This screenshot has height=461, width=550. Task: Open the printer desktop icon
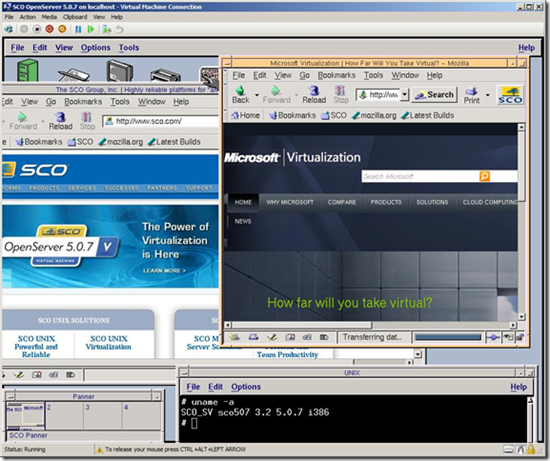point(165,75)
